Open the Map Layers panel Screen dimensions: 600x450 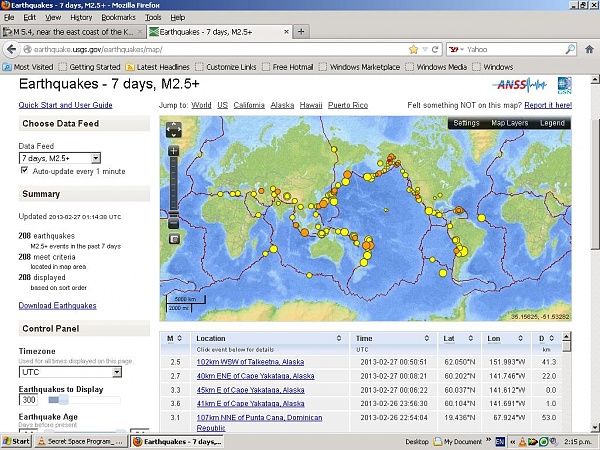pyautogui.click(x=510, y=123)
